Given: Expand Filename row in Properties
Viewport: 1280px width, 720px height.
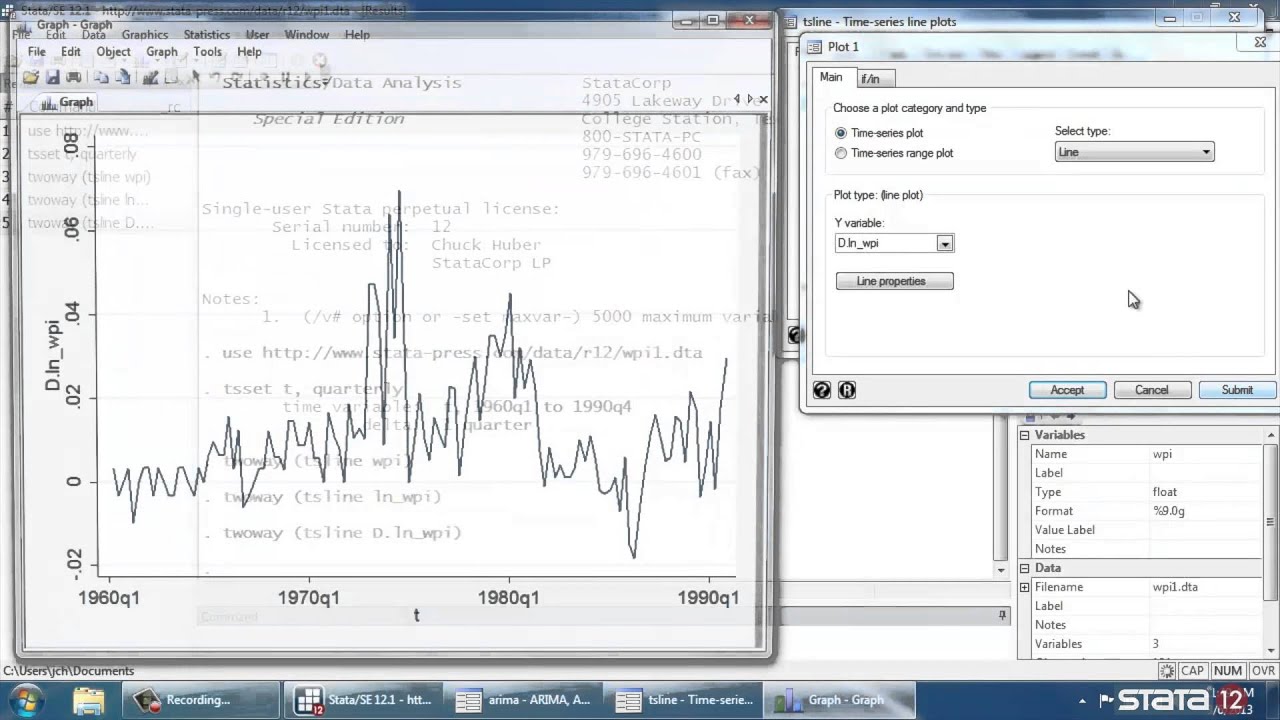Looking at the screenshot, I should coord(1024,587).
